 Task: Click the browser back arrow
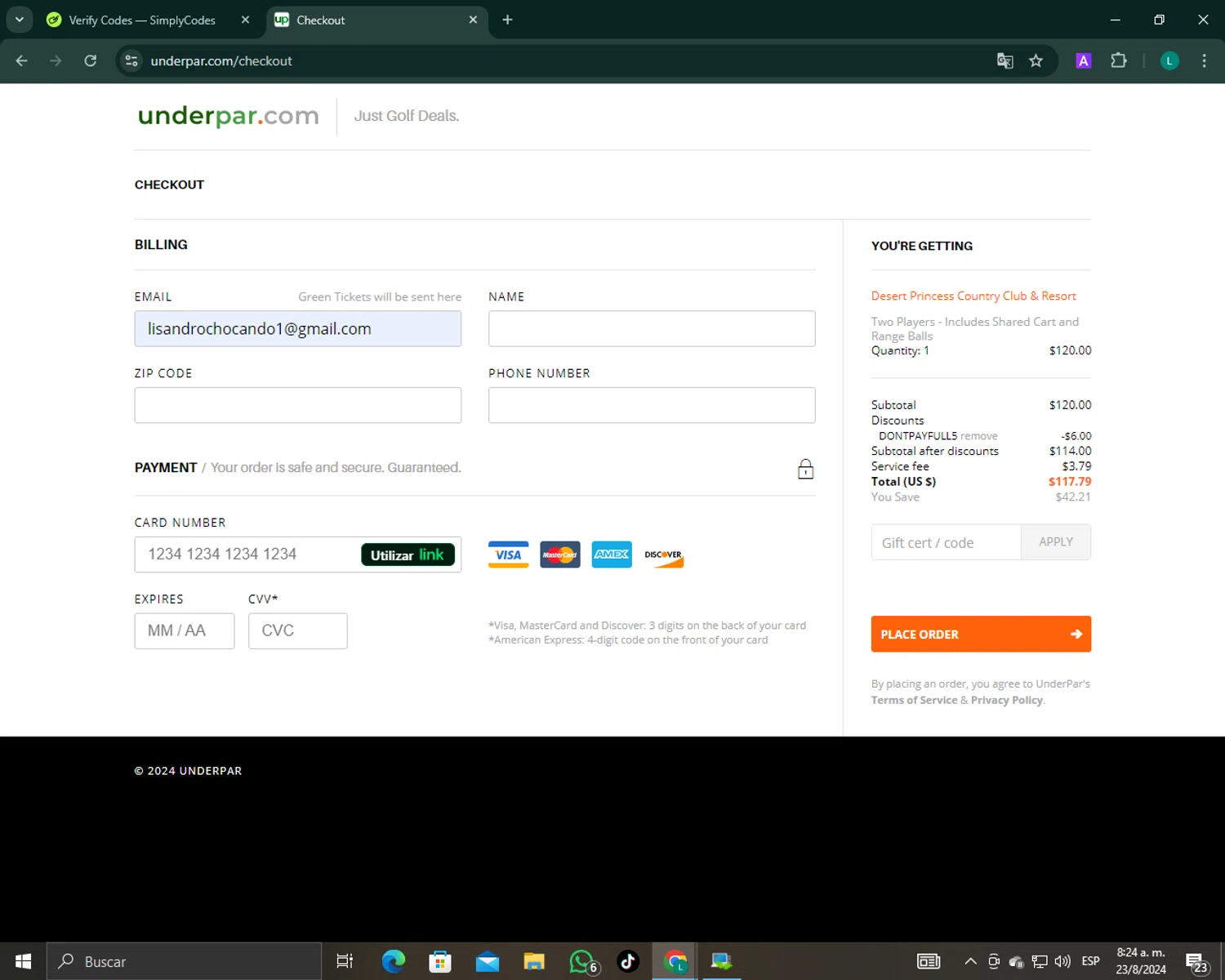tap(22, 60)
